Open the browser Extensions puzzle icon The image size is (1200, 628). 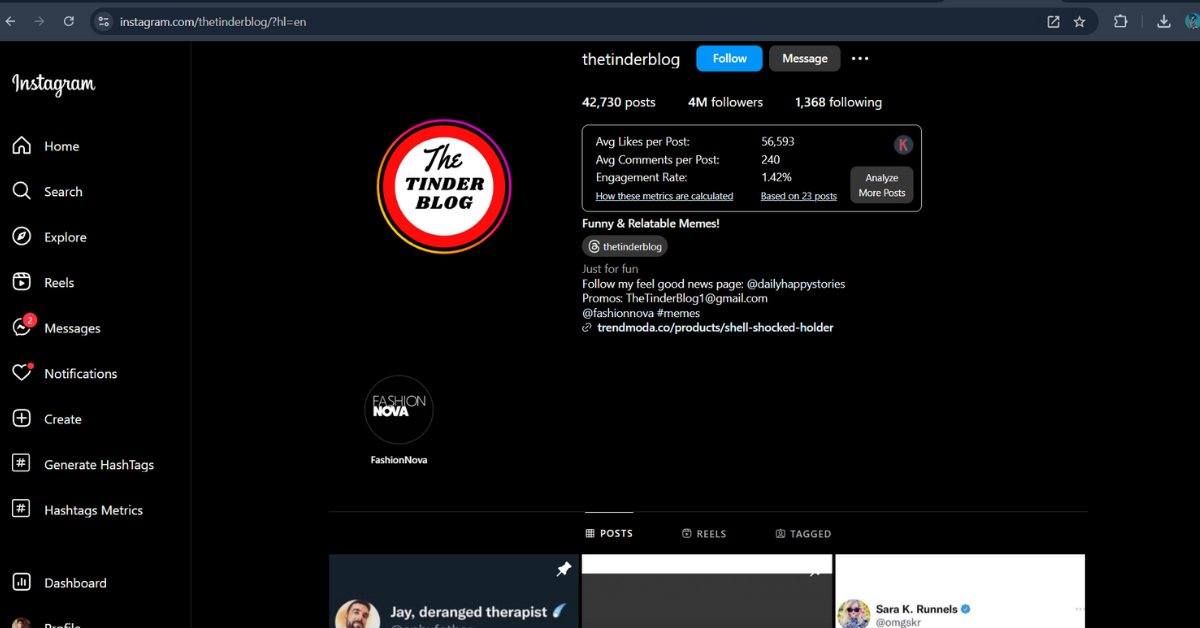tap(1120, 21)
